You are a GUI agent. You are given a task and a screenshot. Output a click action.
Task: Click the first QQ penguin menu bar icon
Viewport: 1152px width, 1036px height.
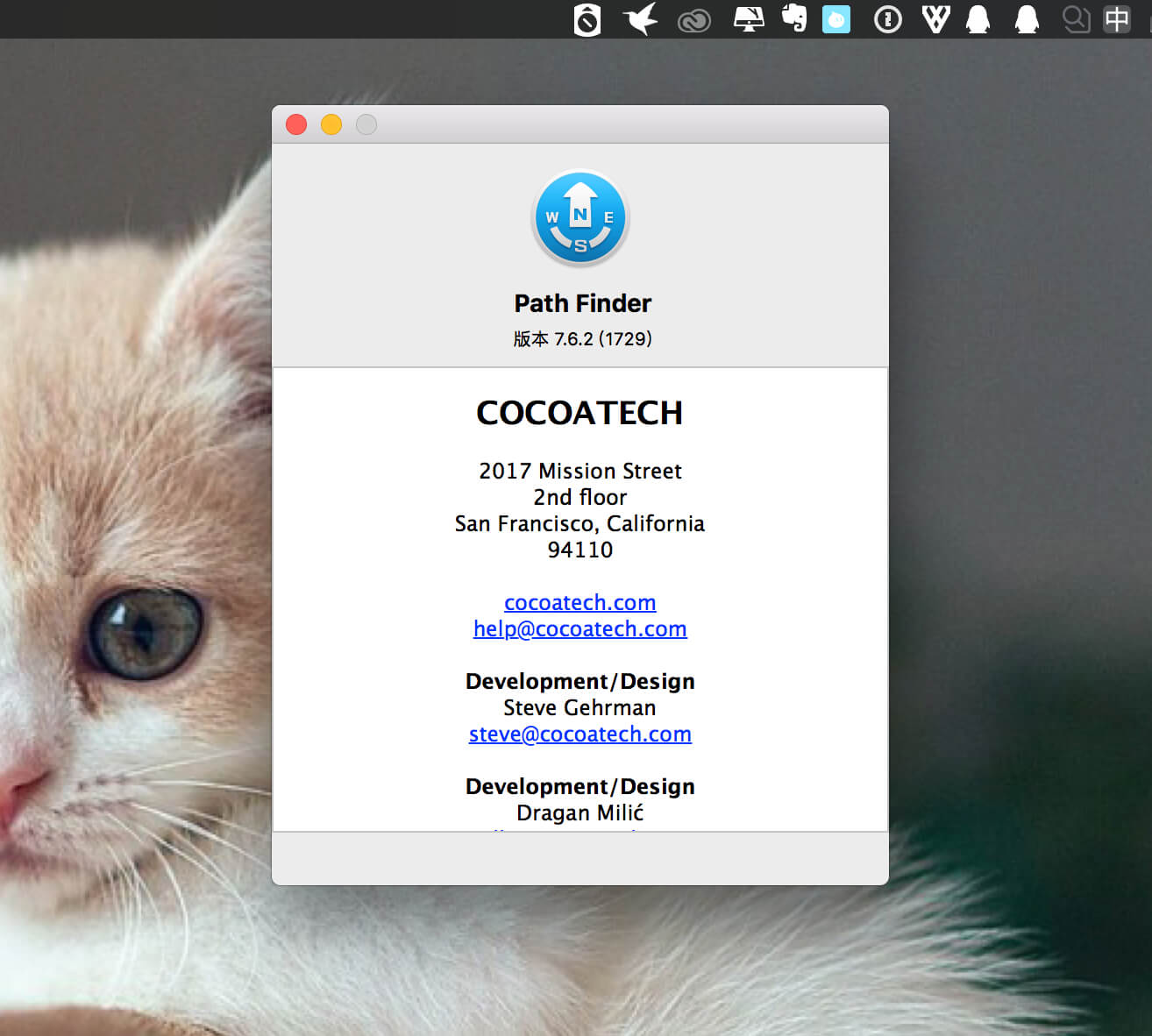coord(978,19)
